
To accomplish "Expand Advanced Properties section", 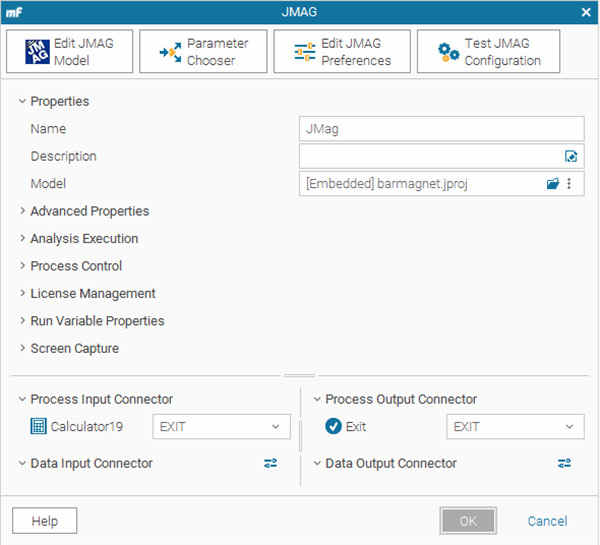I will (22, 211).
